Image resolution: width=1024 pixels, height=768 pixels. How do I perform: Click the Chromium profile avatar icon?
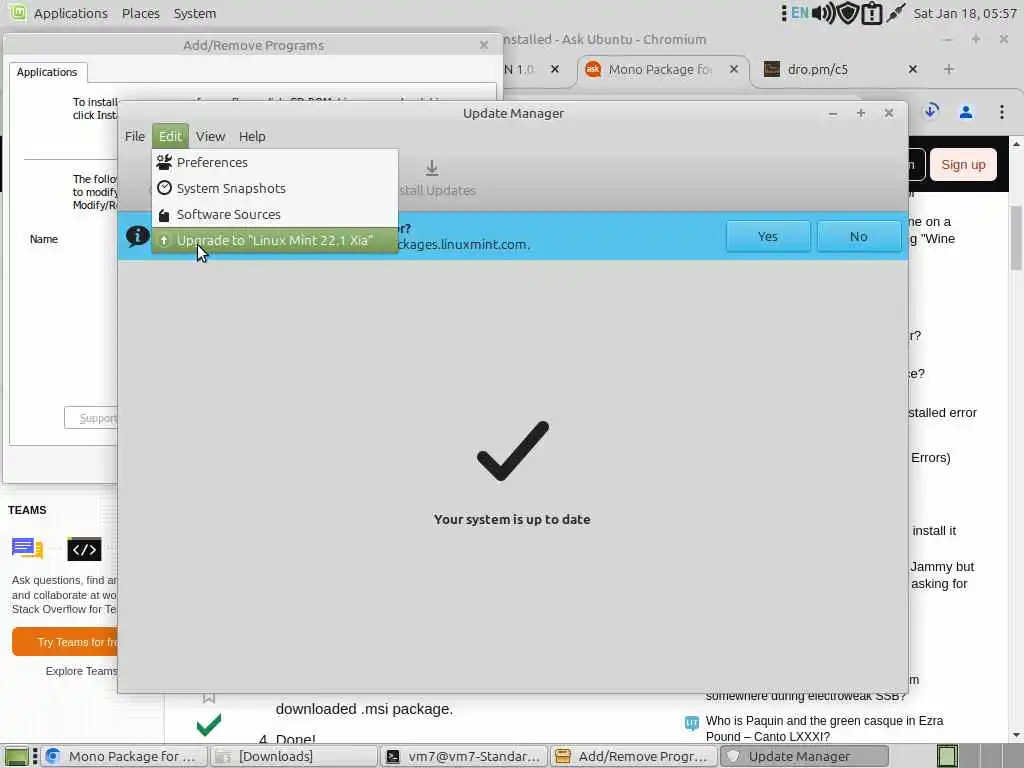click(x=966, y=112)
